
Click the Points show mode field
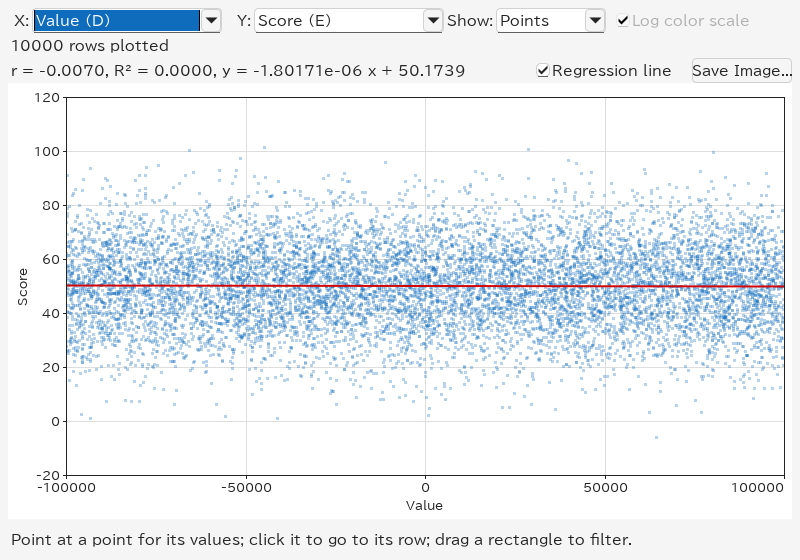coord(541,21)
